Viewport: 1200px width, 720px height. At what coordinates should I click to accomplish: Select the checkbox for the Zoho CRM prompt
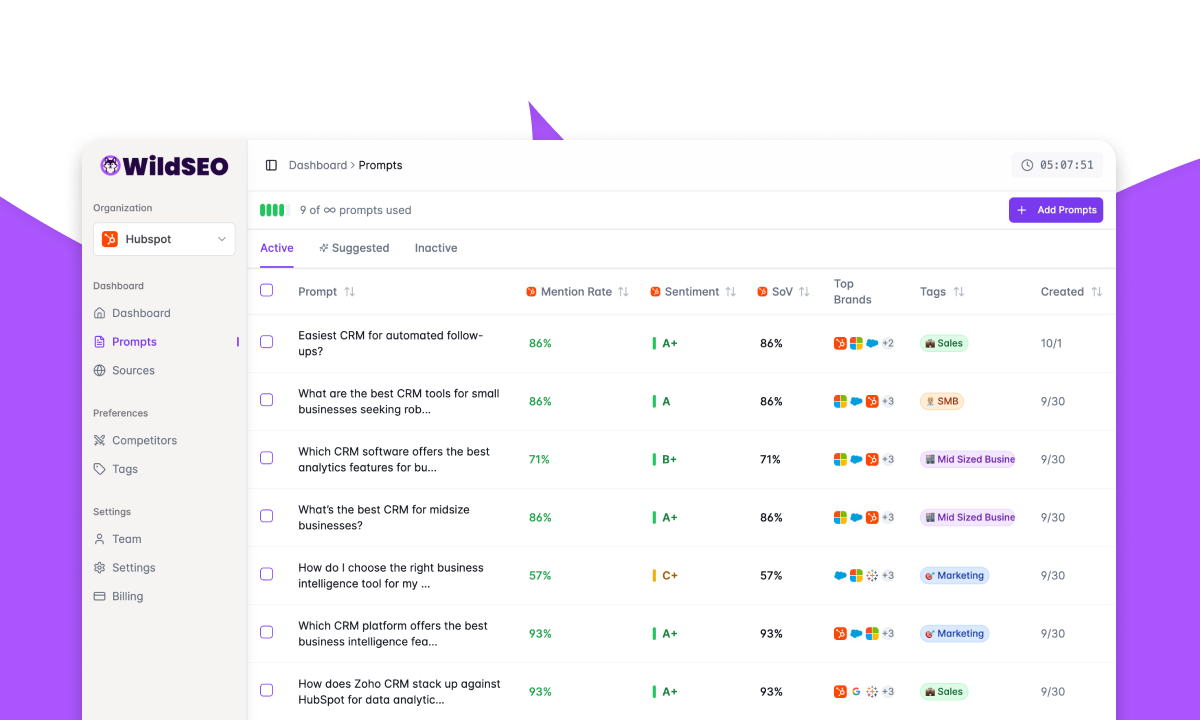click(x=267, y=690)
